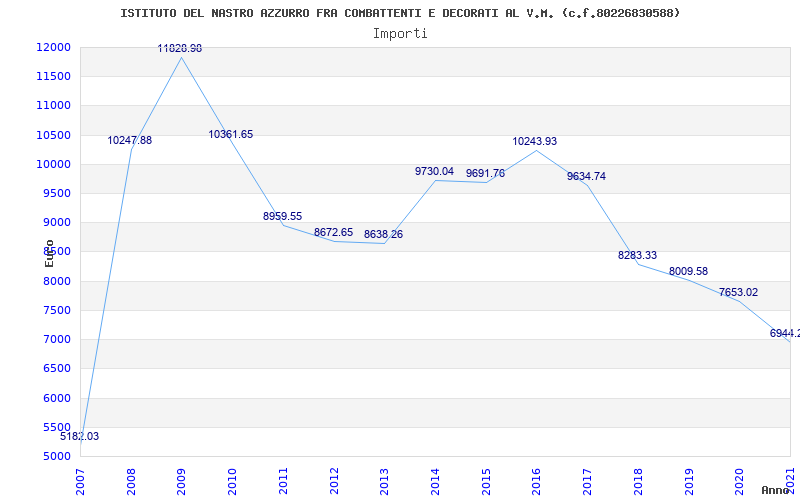
Task: Click the y-axis value 11000
Action: click(x=53, y=106)
